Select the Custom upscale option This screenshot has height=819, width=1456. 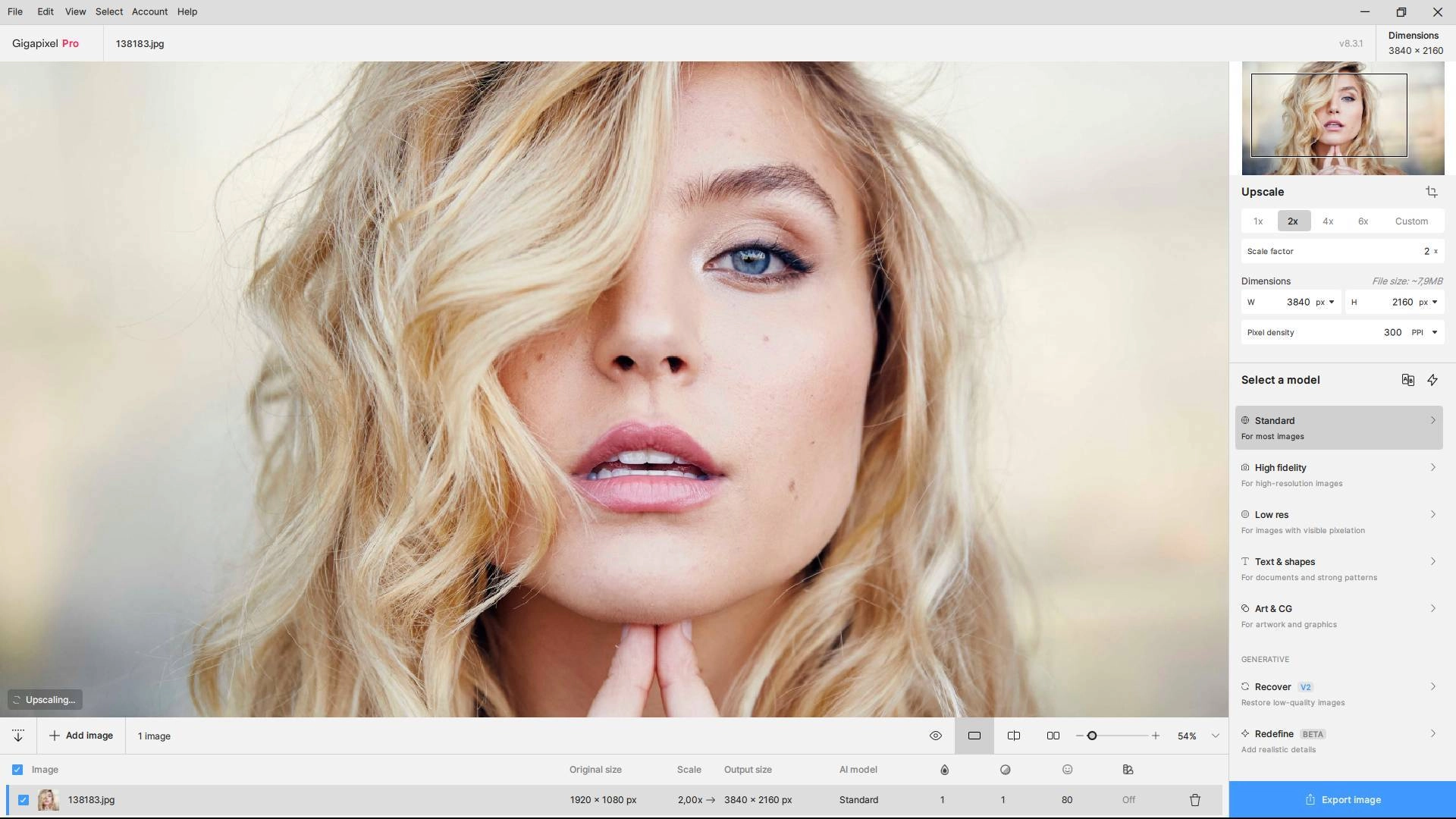(x=1411, y=221)
